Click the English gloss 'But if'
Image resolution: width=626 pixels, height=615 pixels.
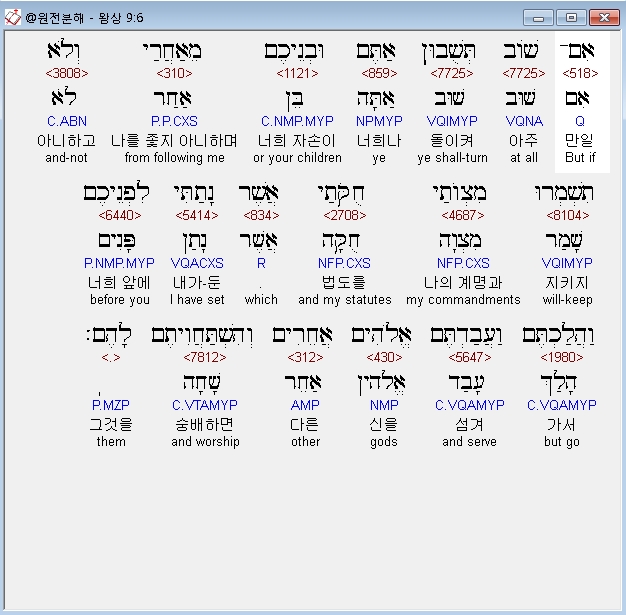coord(580,157)
